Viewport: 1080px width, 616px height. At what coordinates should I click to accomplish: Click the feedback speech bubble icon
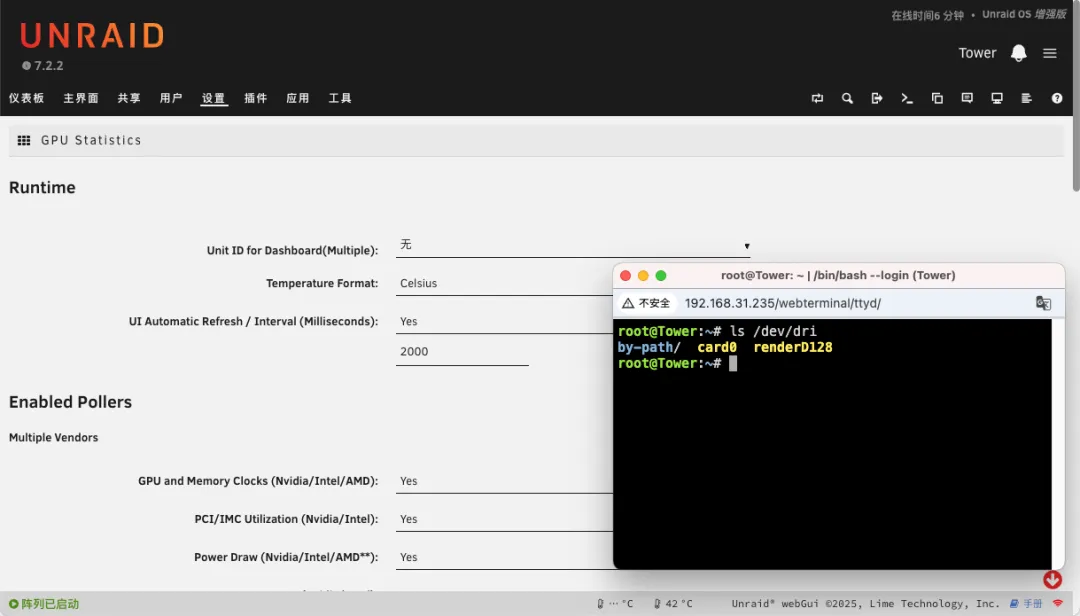coord(967,98)
